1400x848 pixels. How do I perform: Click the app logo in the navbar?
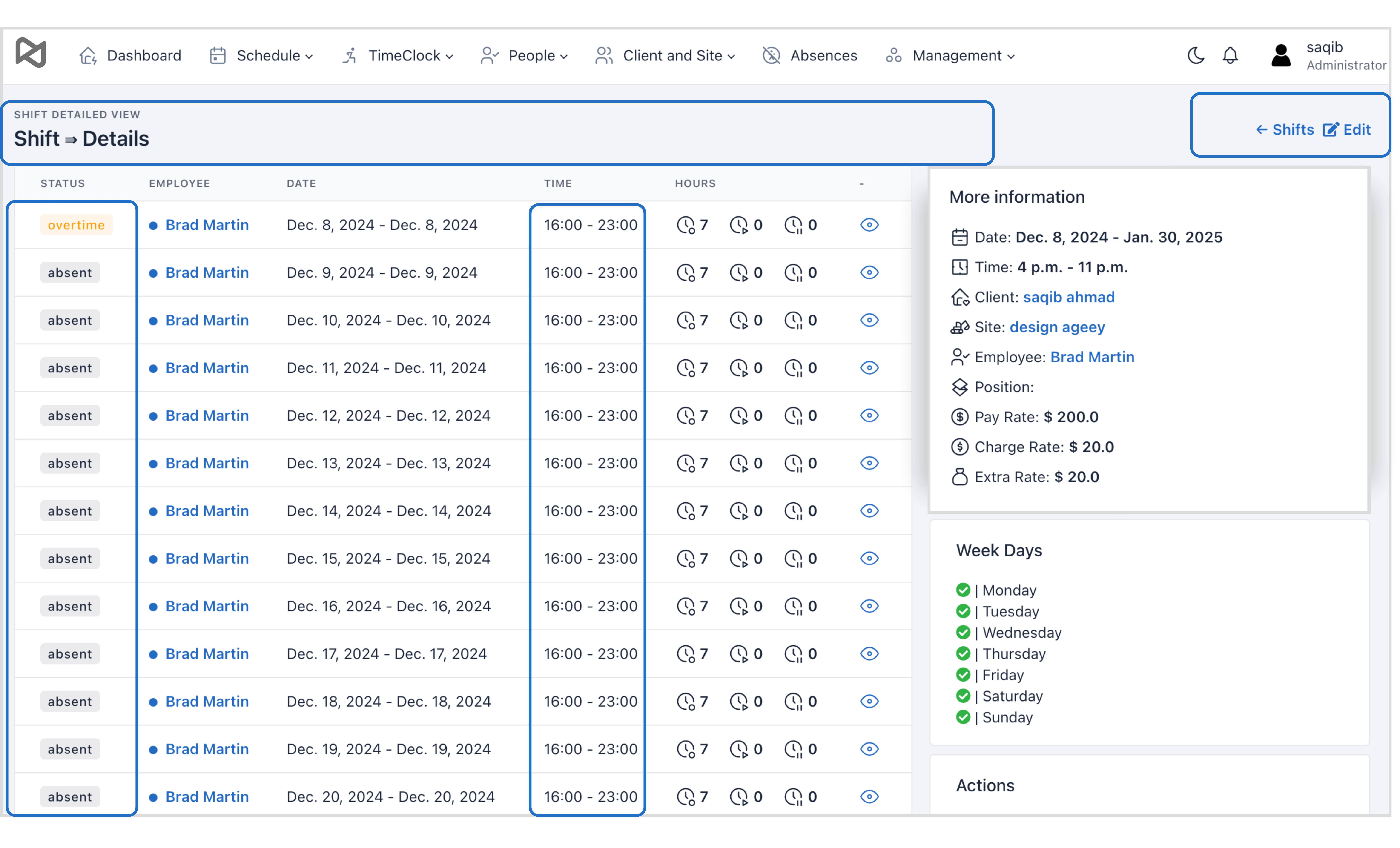click(31, 53)
